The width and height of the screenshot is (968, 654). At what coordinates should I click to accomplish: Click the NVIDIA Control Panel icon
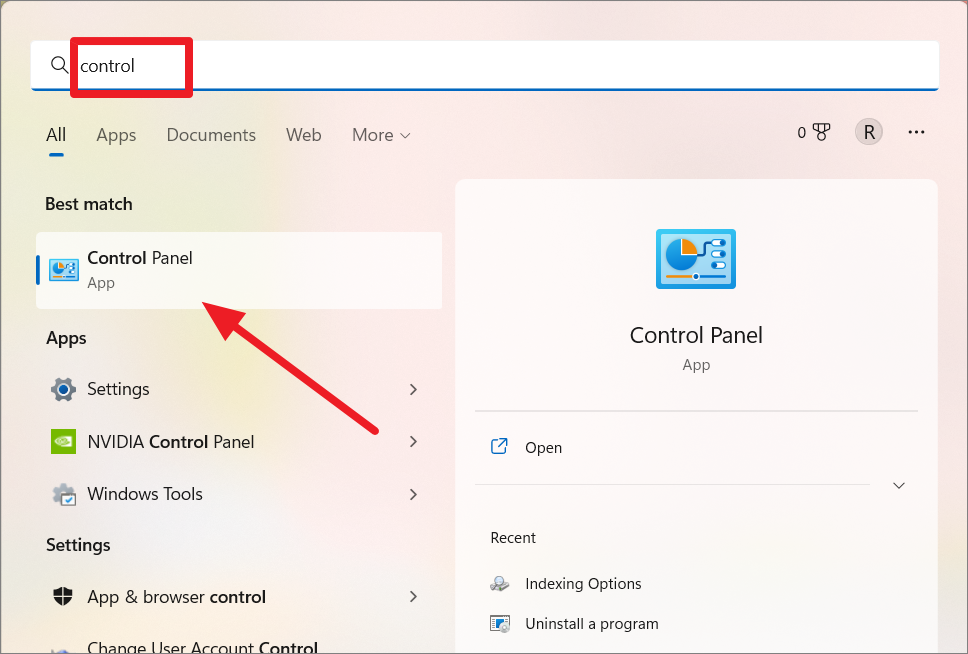tap(64, 442)
